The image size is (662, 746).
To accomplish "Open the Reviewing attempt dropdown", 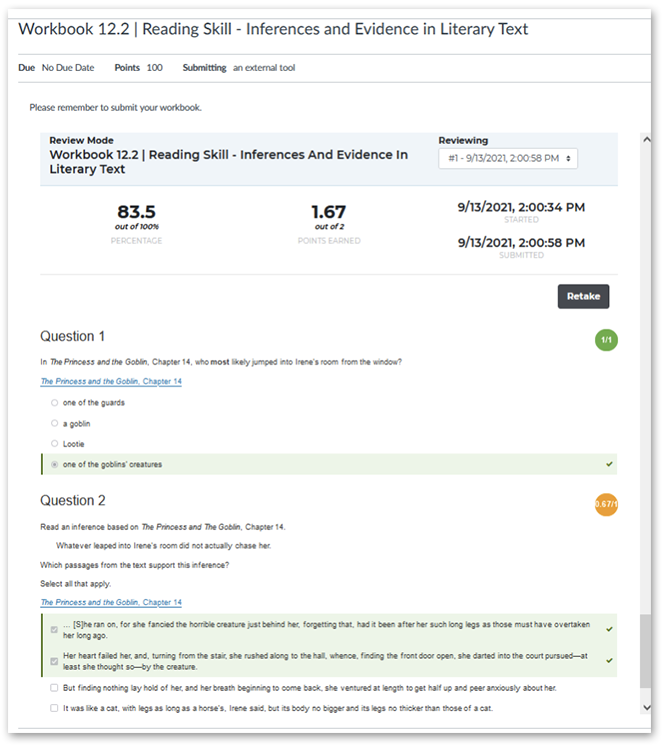I will pyautogui.click(x=508, y=159).
